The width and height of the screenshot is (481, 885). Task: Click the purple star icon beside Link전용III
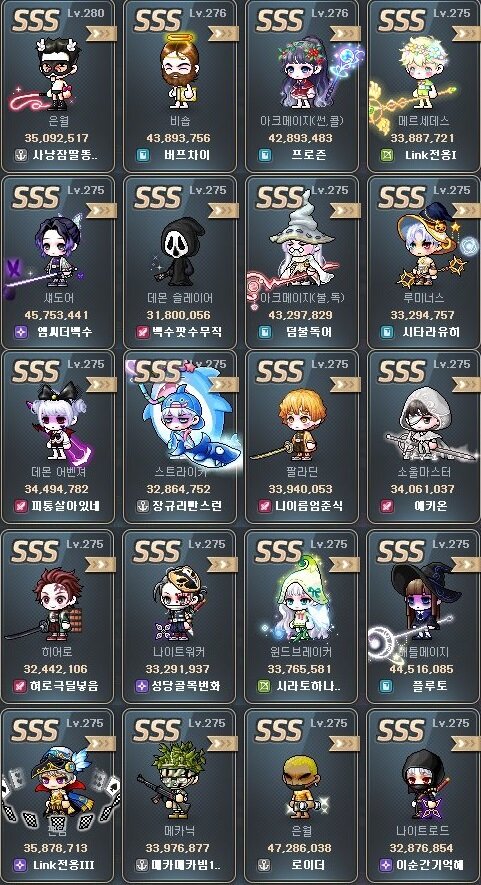21,865
